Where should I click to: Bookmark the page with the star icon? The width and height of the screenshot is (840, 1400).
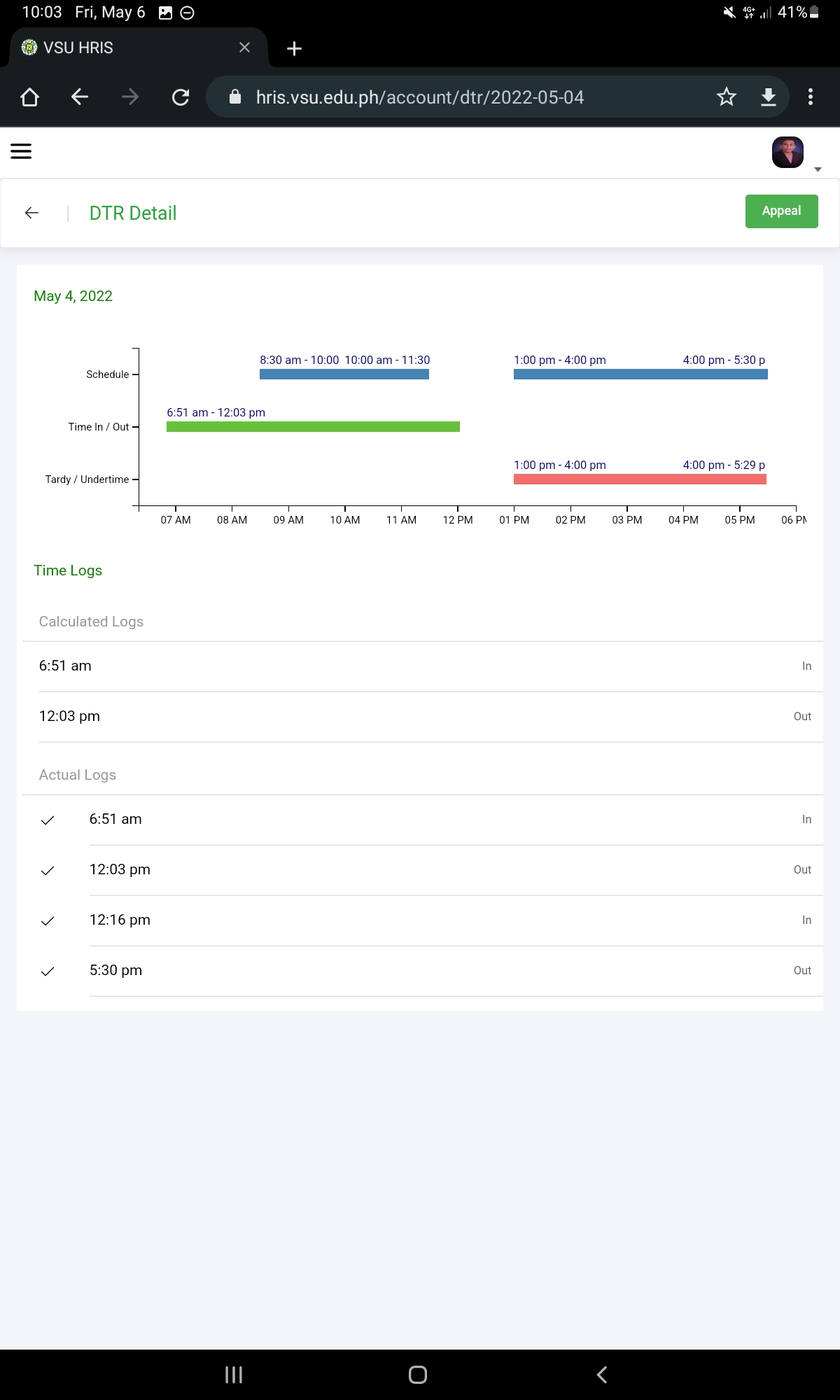(x=726, y=97)
